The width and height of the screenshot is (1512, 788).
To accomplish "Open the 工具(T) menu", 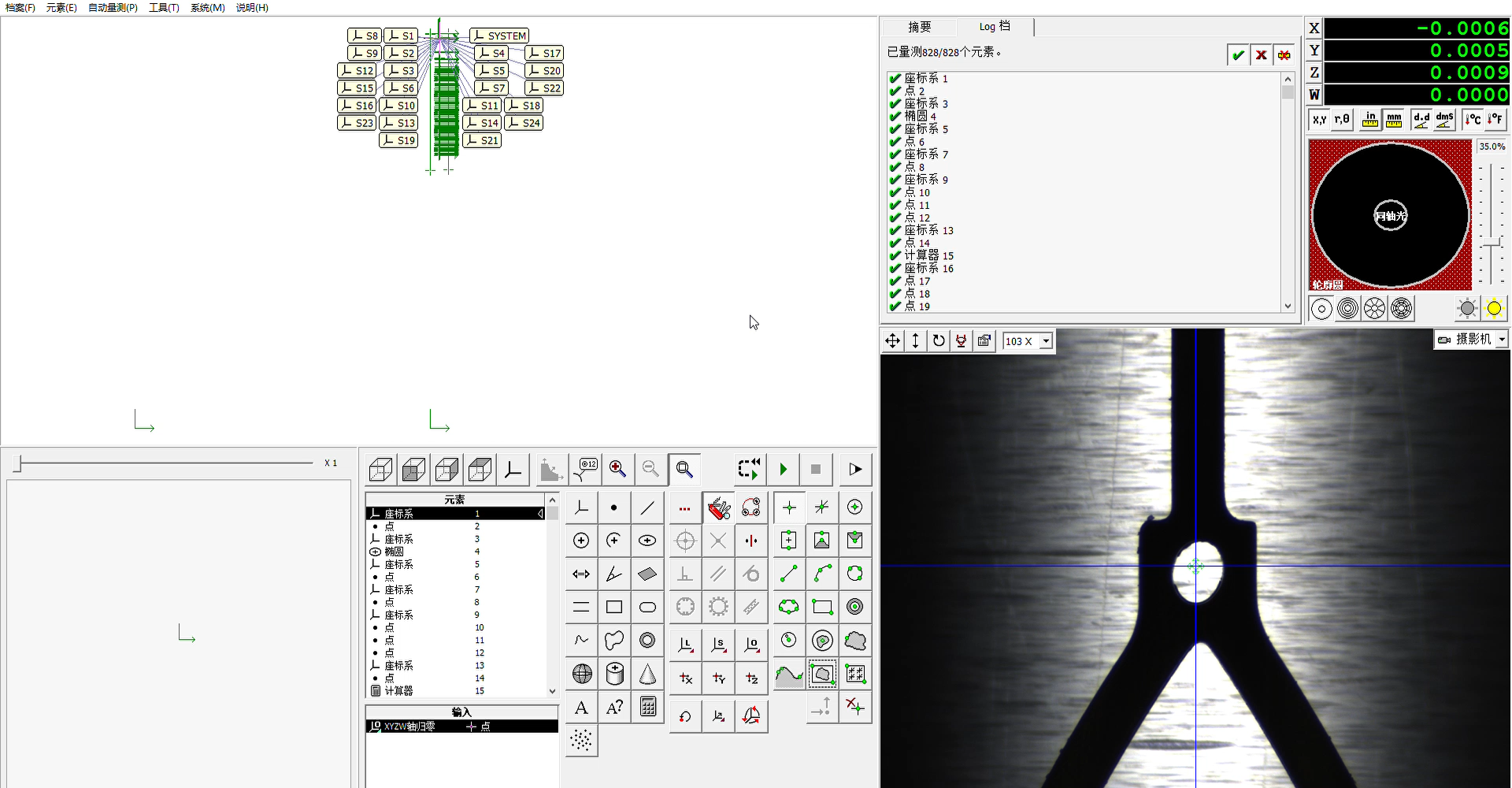I will [x=164, y=8].
